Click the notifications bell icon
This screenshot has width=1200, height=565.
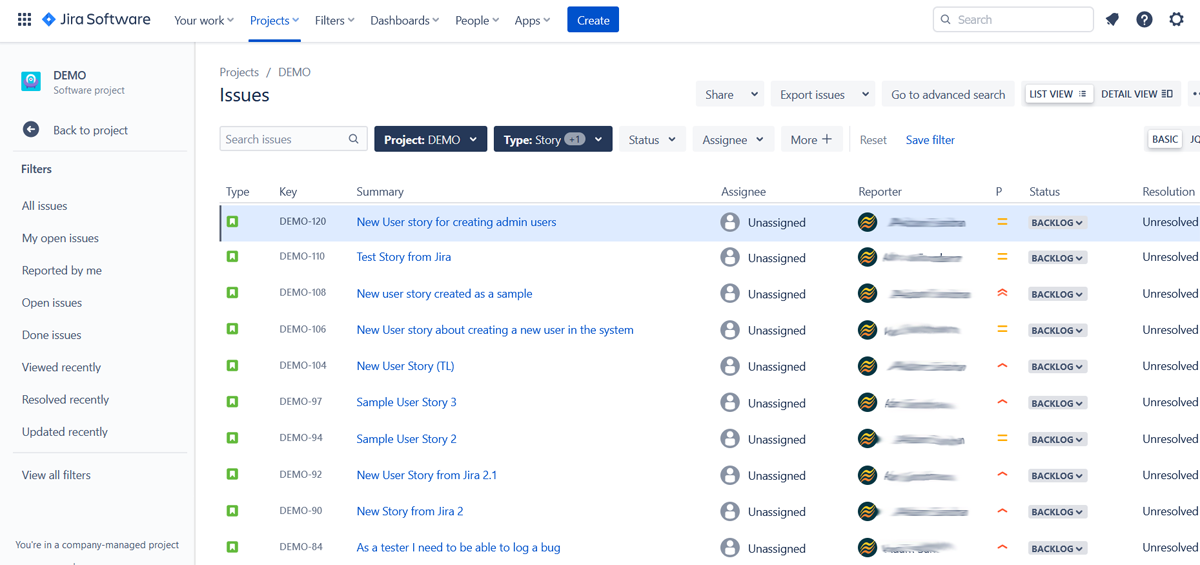point(1112,20)
